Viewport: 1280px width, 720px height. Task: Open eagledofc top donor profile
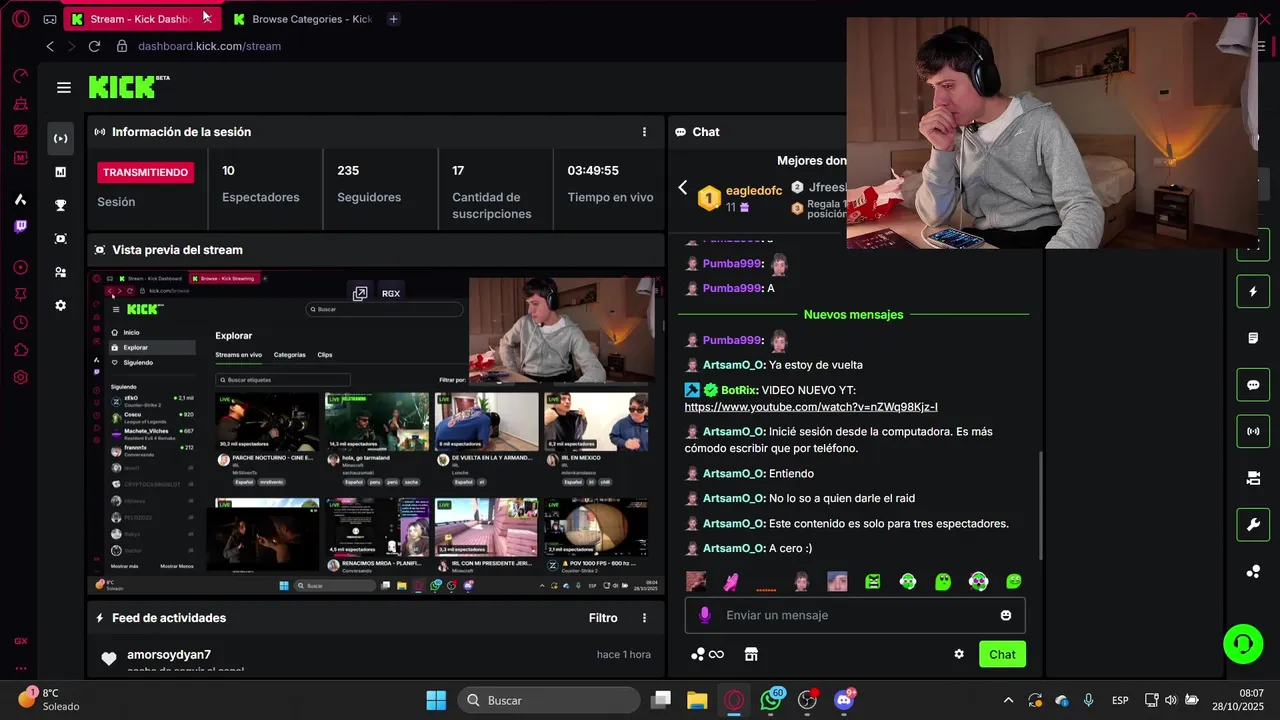[754, 191]
